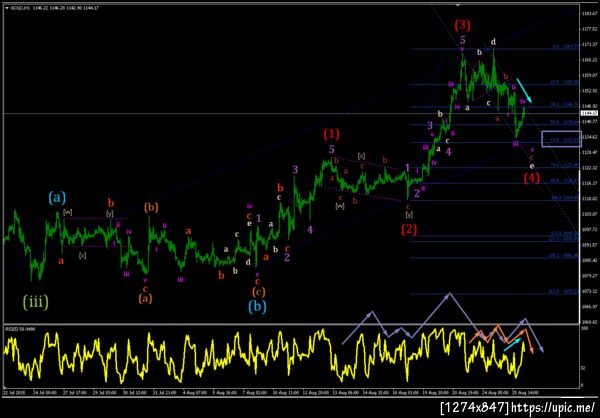Screen dimensions: 600x418
Task: Select the cyan (b) wave label
Action: 257,307
